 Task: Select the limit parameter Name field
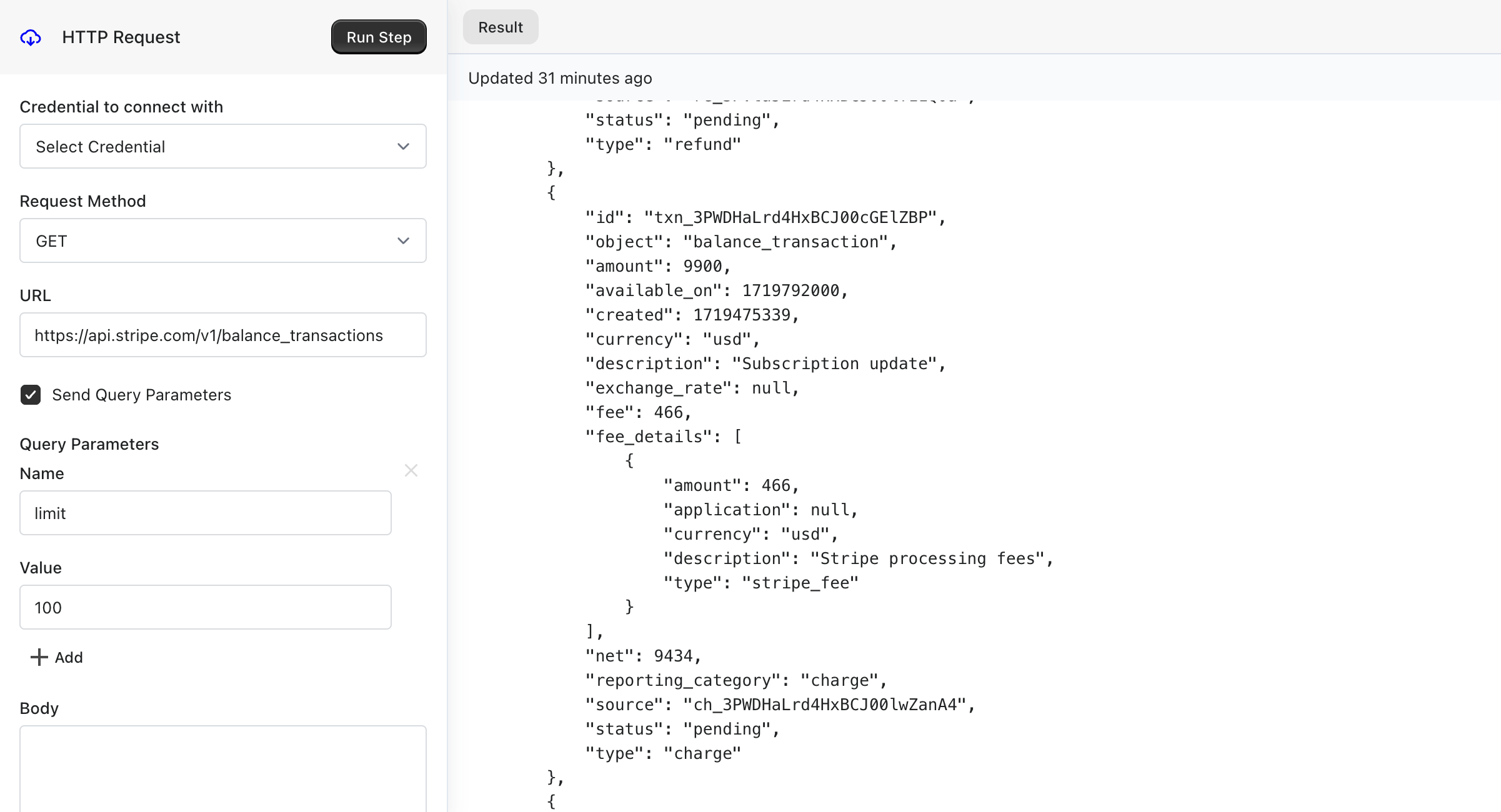point(205,513)
